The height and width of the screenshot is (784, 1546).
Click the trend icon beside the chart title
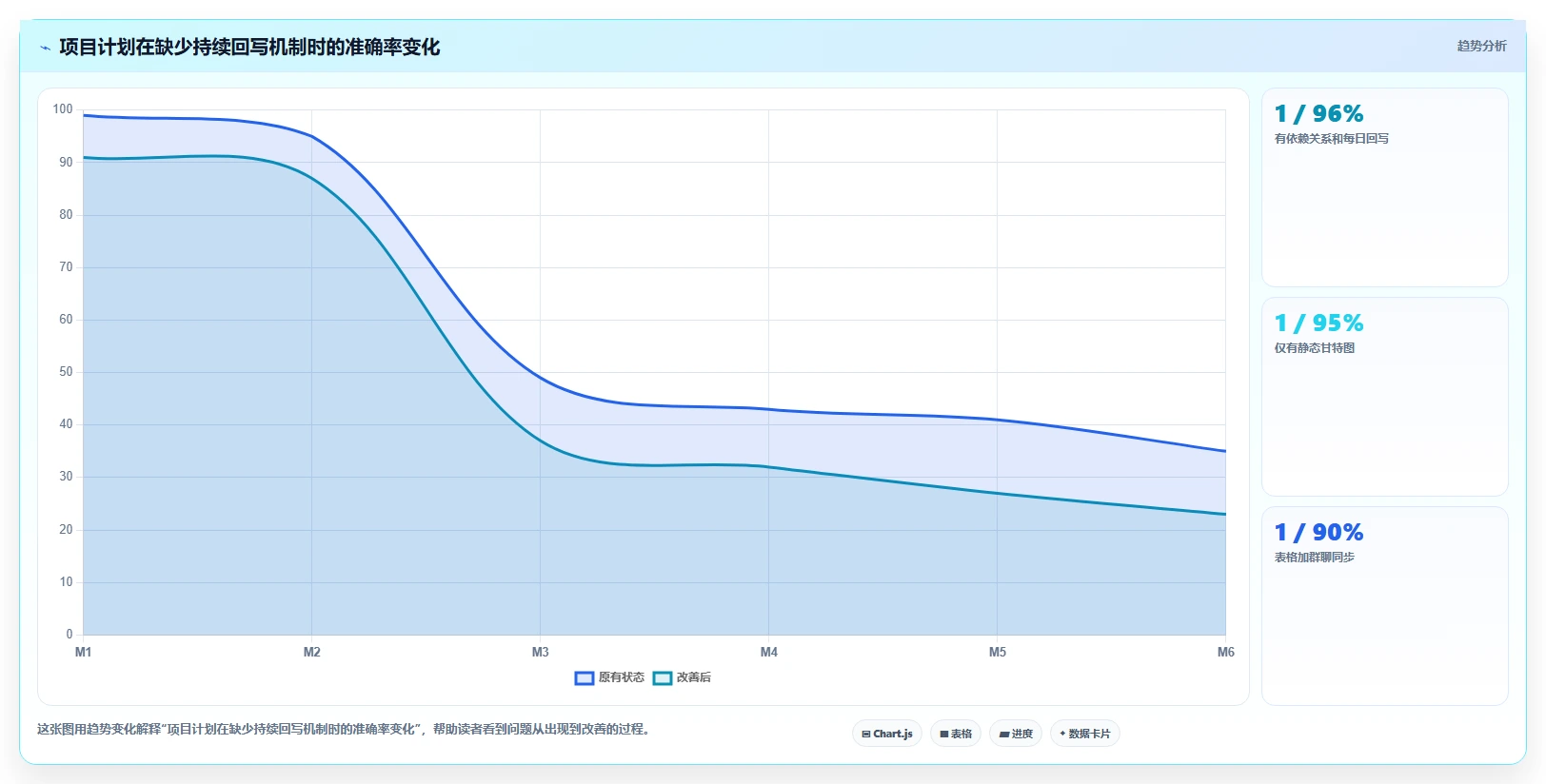(x=45, y=48)
